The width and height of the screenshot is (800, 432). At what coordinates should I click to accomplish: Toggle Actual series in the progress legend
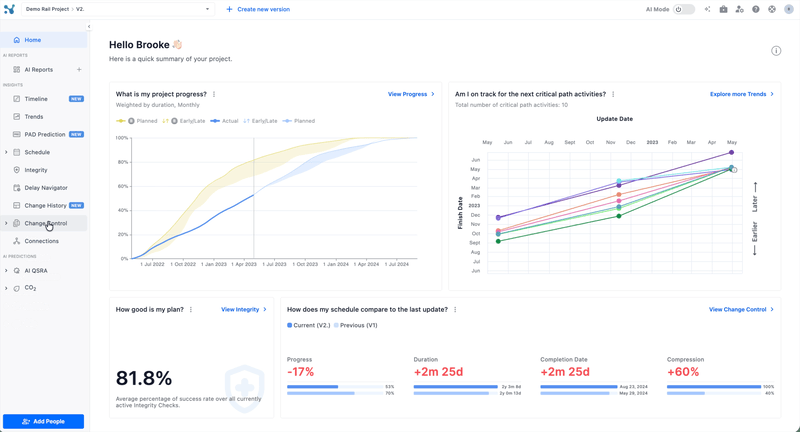click(x=226, y=121)
